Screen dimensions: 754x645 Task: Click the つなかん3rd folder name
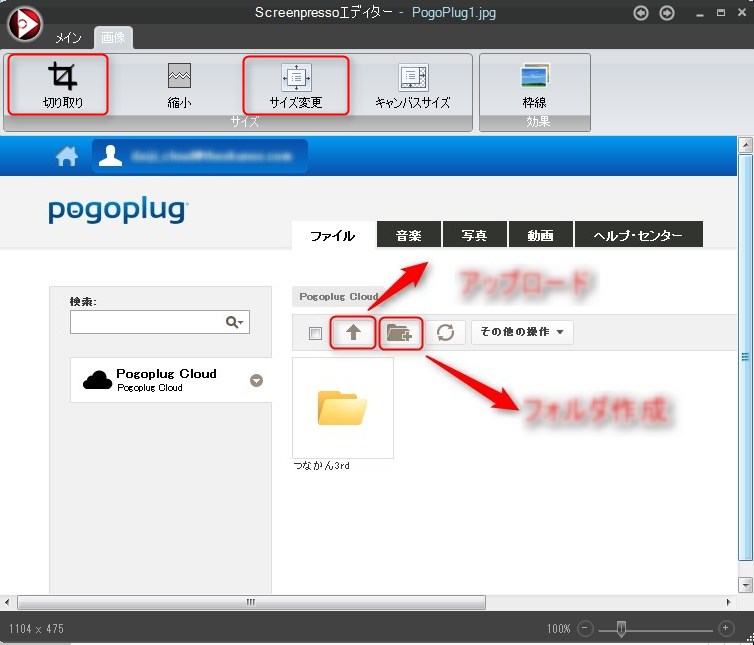(x=322, y=466)
